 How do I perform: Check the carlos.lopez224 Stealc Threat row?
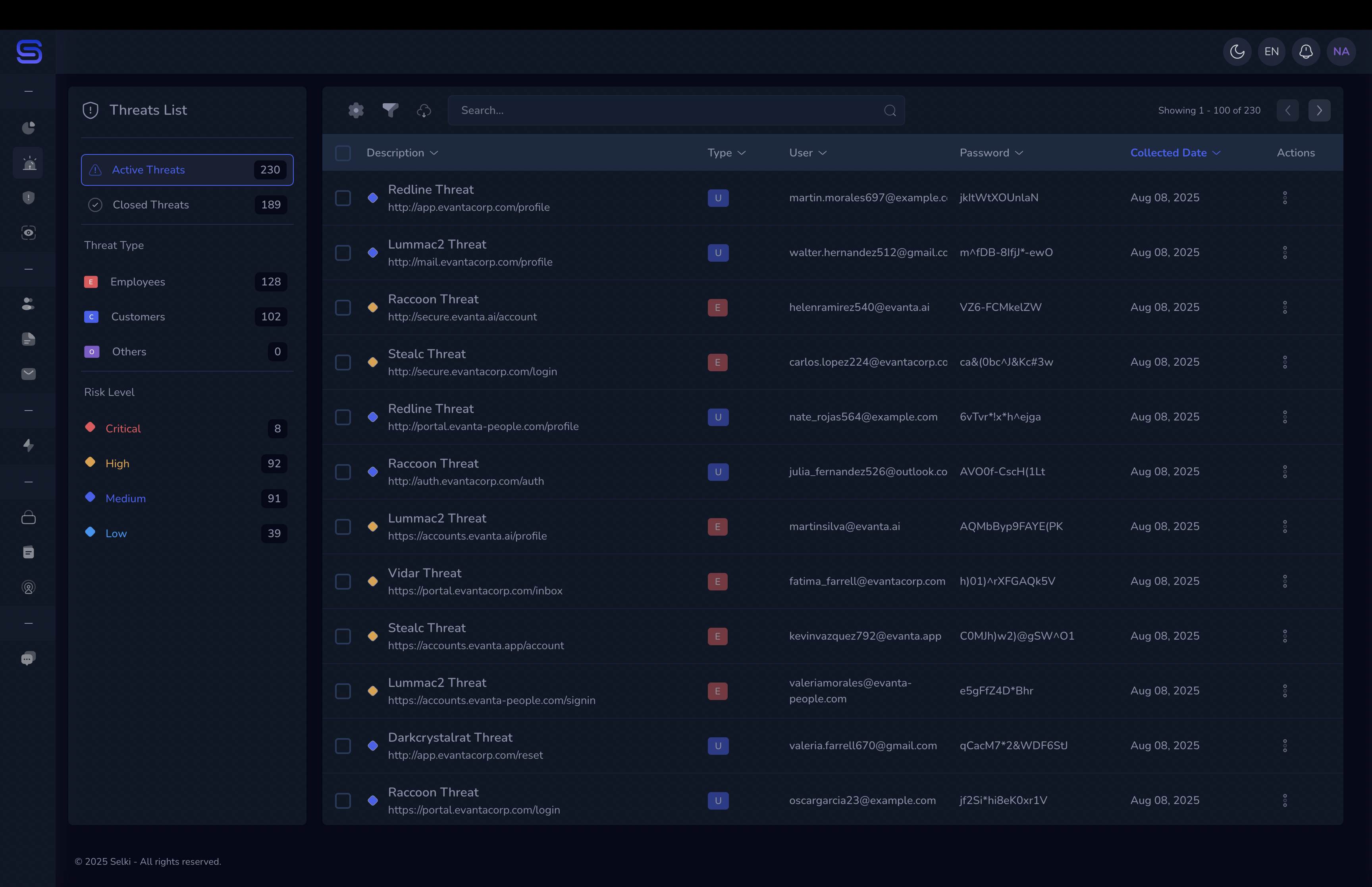point(343,362)
